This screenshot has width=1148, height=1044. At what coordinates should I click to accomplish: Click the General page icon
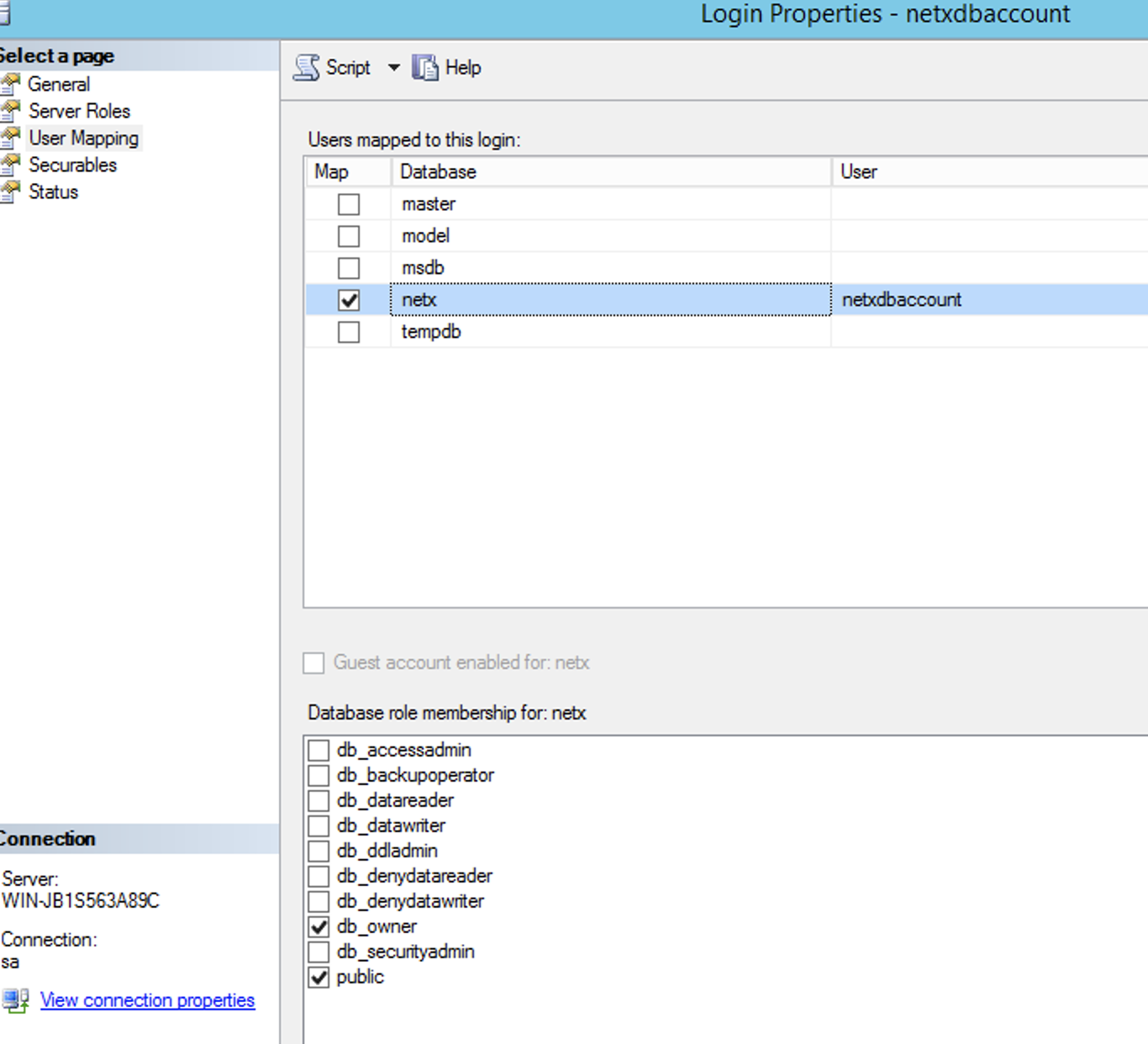click(x=10, y=84)
